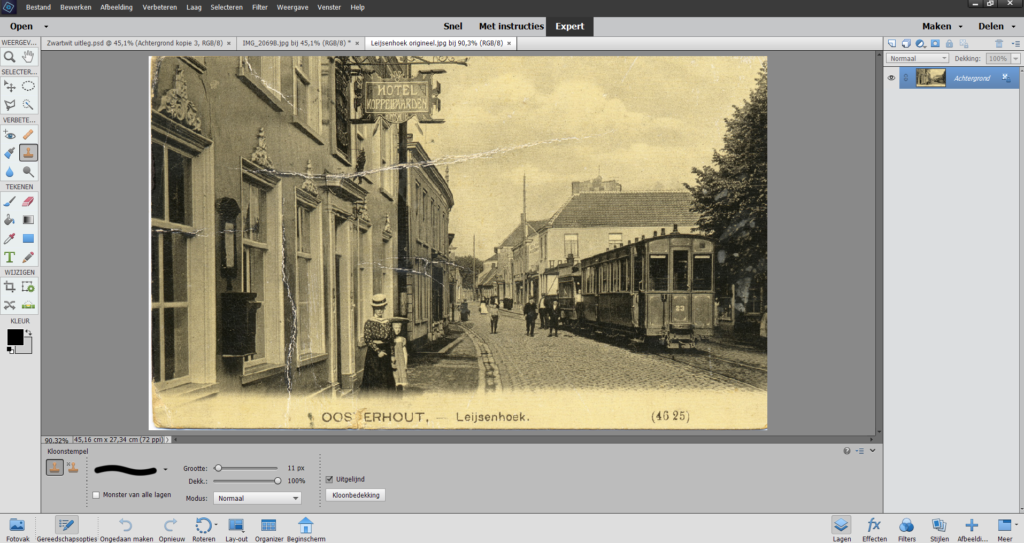Click the Kloonbedekking button
The width and height of the screenshot is (1024, 543).
[x=355, y=495]
